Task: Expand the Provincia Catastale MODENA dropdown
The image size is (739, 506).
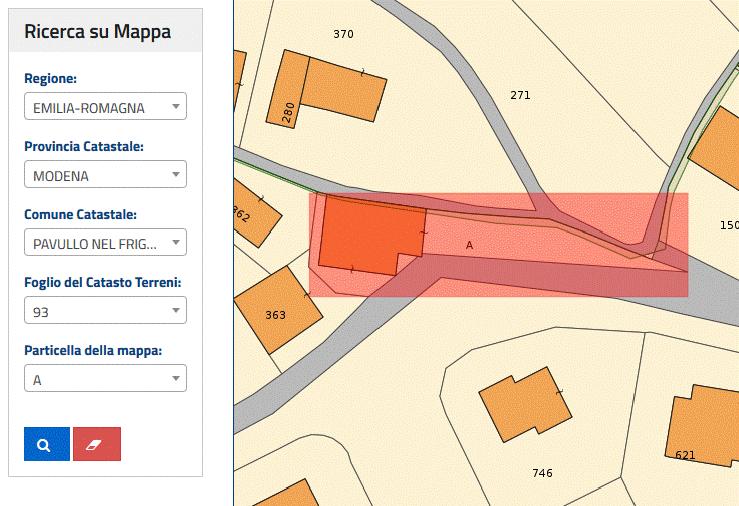Action: (x=105, y=175)
